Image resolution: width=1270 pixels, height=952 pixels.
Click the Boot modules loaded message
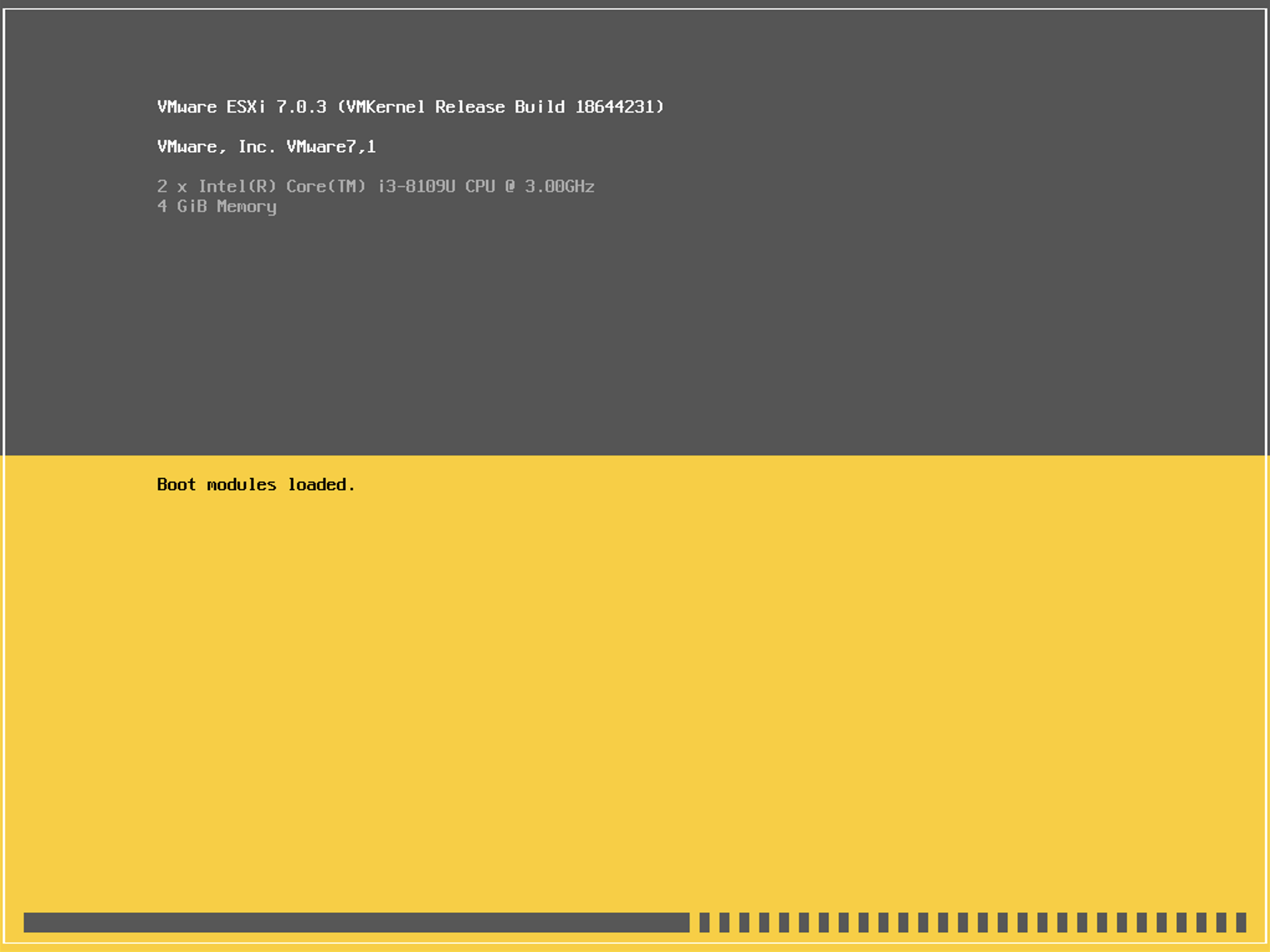pos(257,485)
